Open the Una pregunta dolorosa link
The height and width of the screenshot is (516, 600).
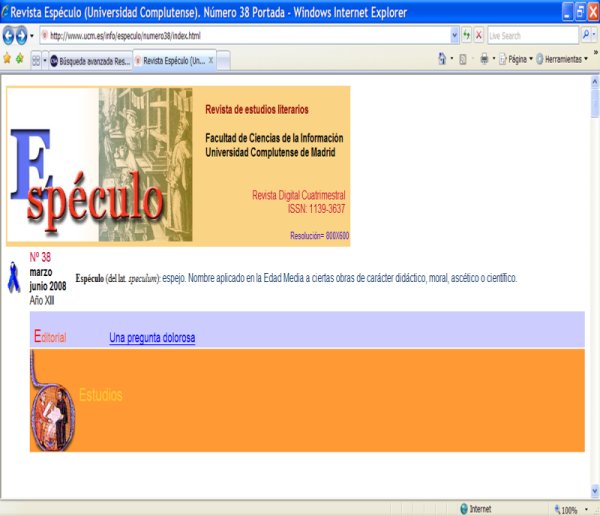click(x=152, y=338)
